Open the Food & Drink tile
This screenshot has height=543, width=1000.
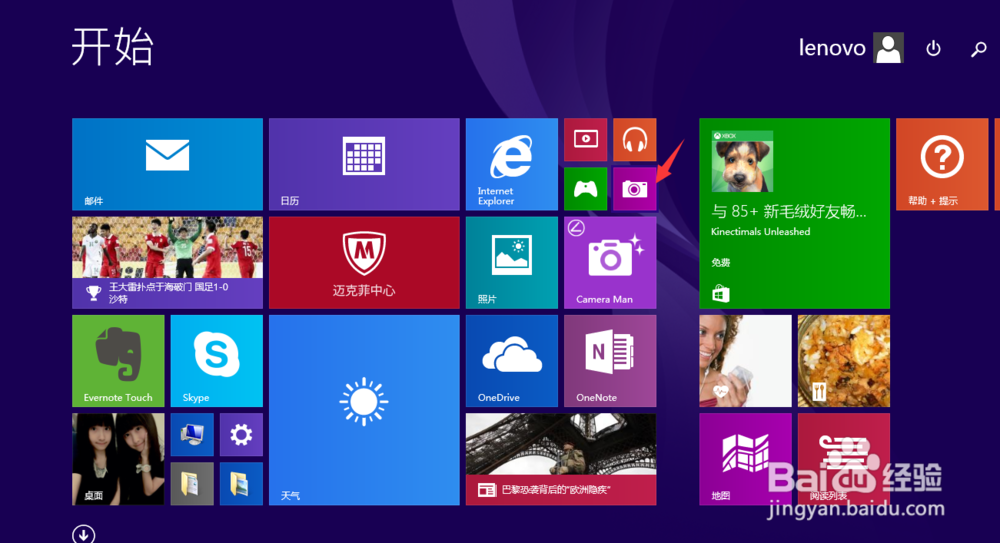point(843,361)
